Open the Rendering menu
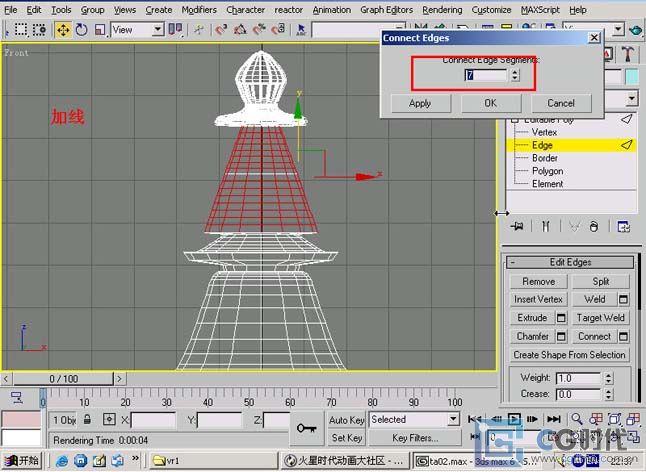 442,9
